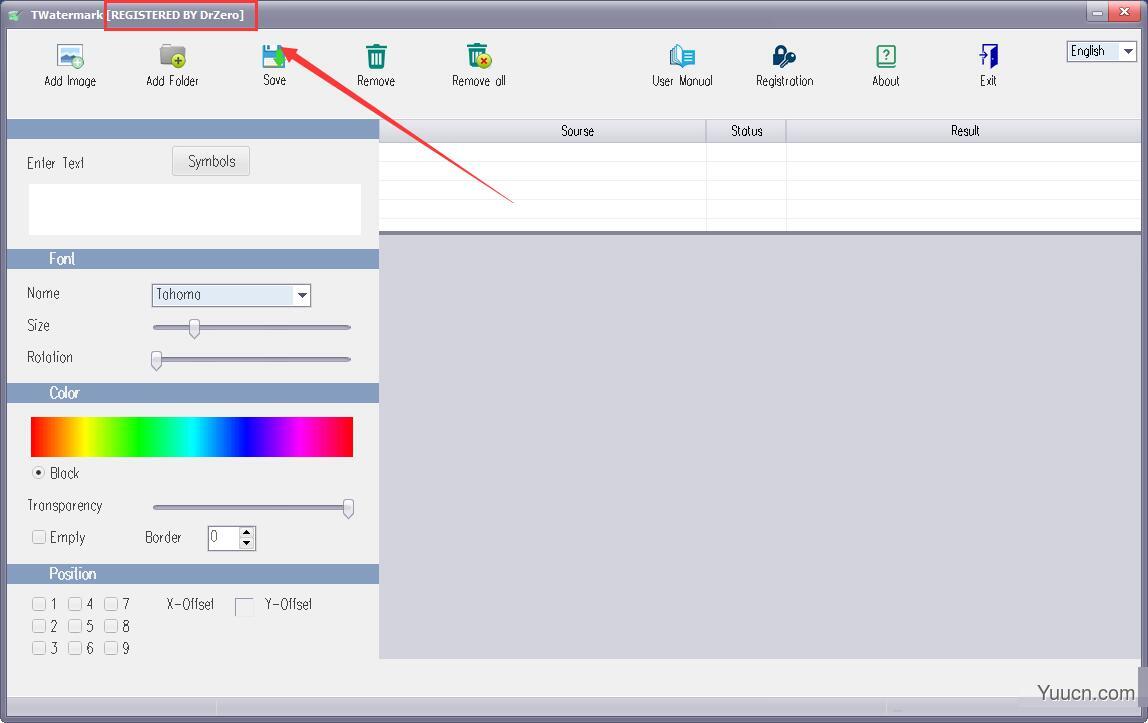
Task: Check position checkbox 8
Action: [x=111, y=626]
